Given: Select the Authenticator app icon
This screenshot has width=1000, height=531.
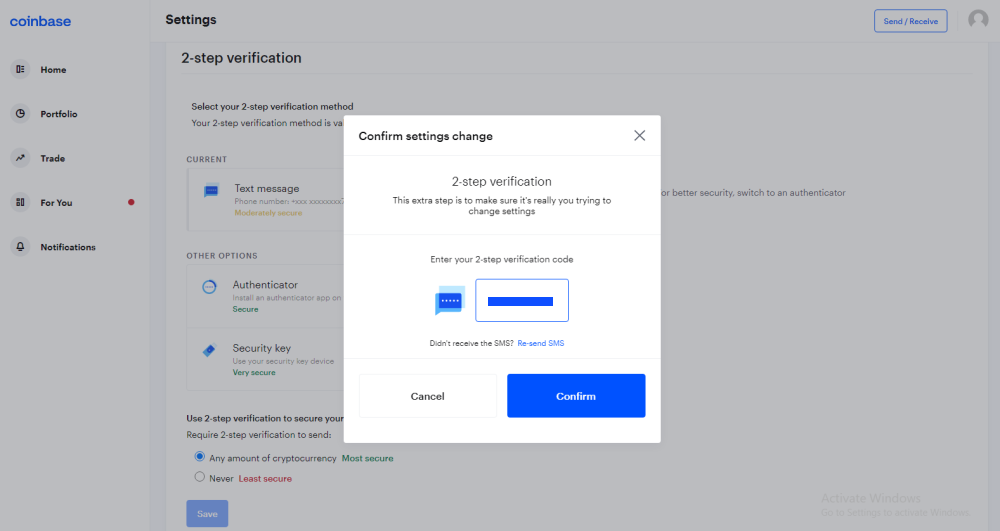Looking at the screenshot, I should [x=210, y=286].
